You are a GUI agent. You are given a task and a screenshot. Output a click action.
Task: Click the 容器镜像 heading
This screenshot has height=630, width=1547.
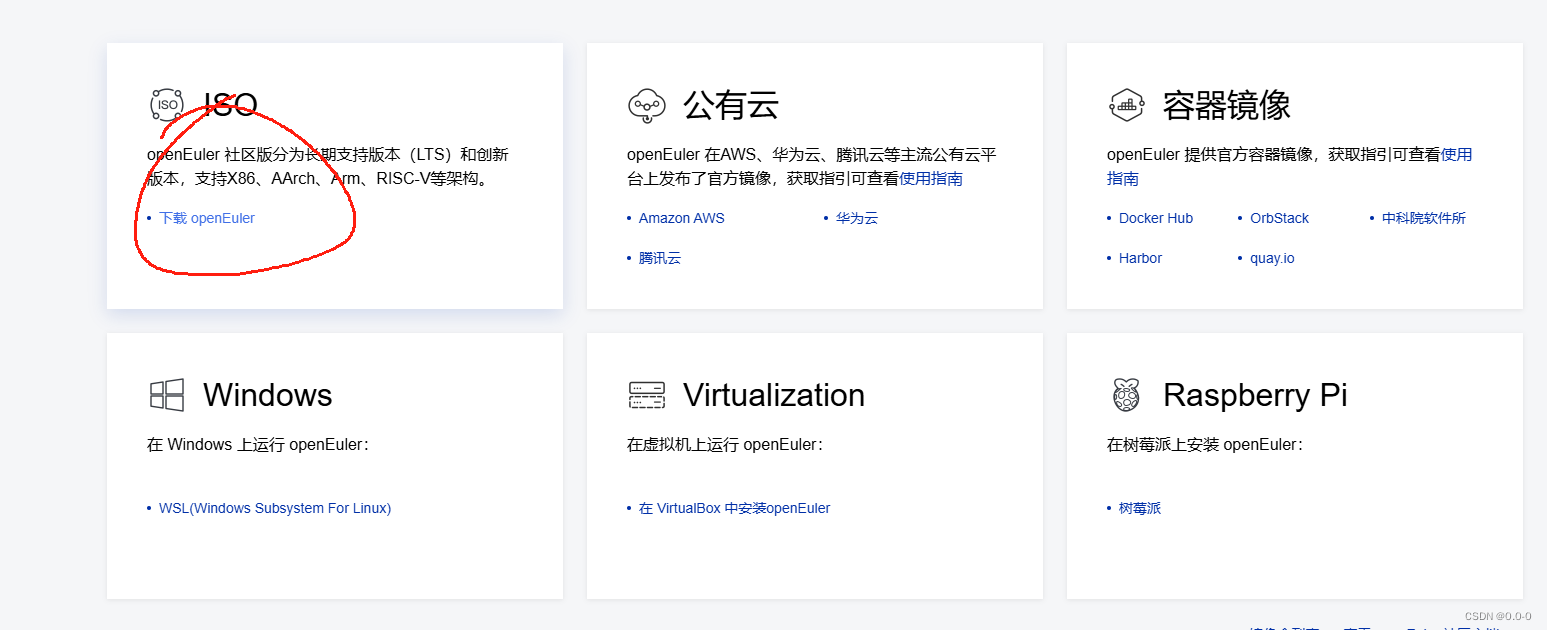1227,105
